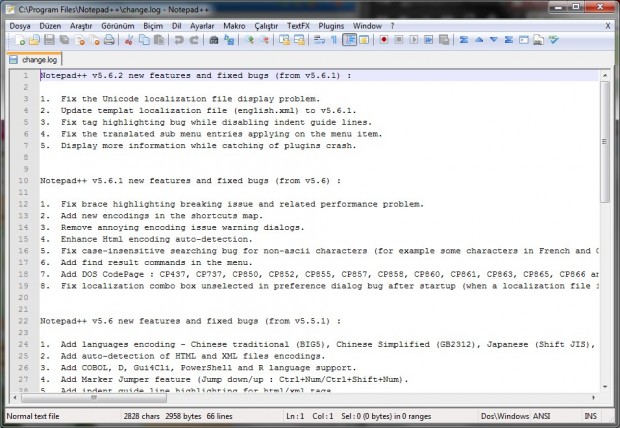Open Find with the binoculars icon
The width and height of the screenshot is (620, 428).
(x=214, y=40)
